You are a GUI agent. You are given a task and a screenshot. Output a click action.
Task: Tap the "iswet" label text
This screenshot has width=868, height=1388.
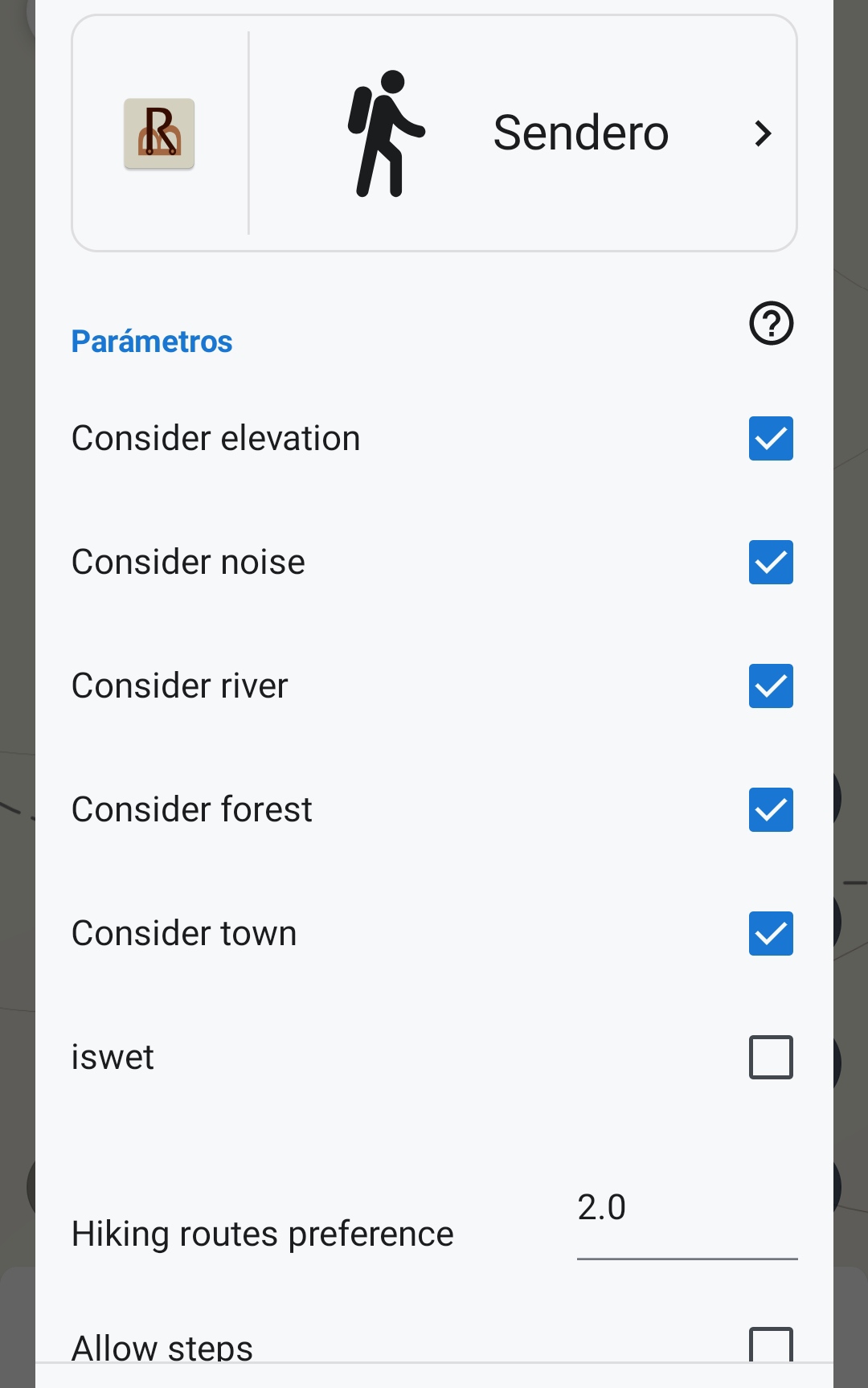tap(113, 1058)
